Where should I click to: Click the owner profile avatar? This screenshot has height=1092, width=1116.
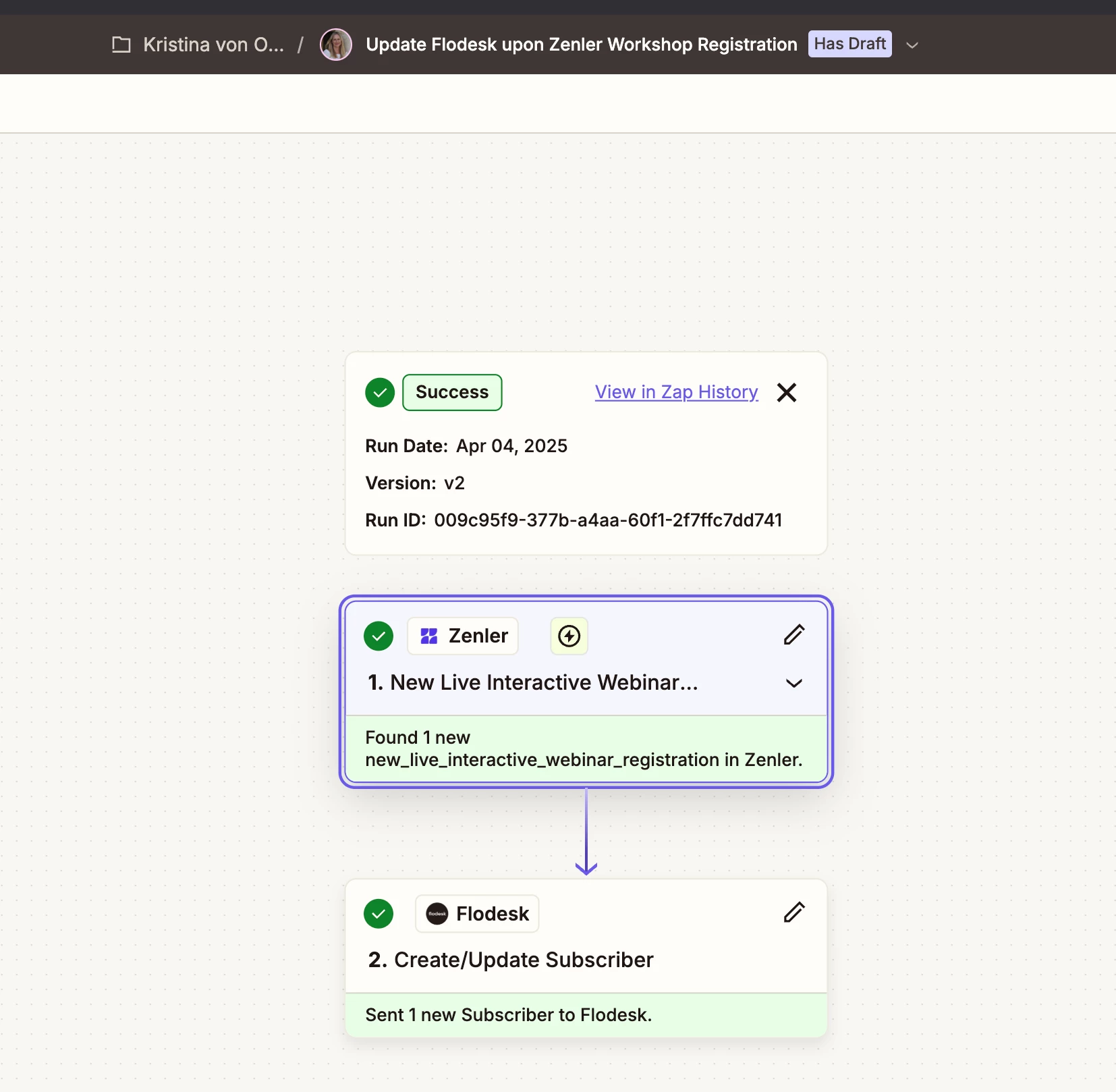point(336,45)
